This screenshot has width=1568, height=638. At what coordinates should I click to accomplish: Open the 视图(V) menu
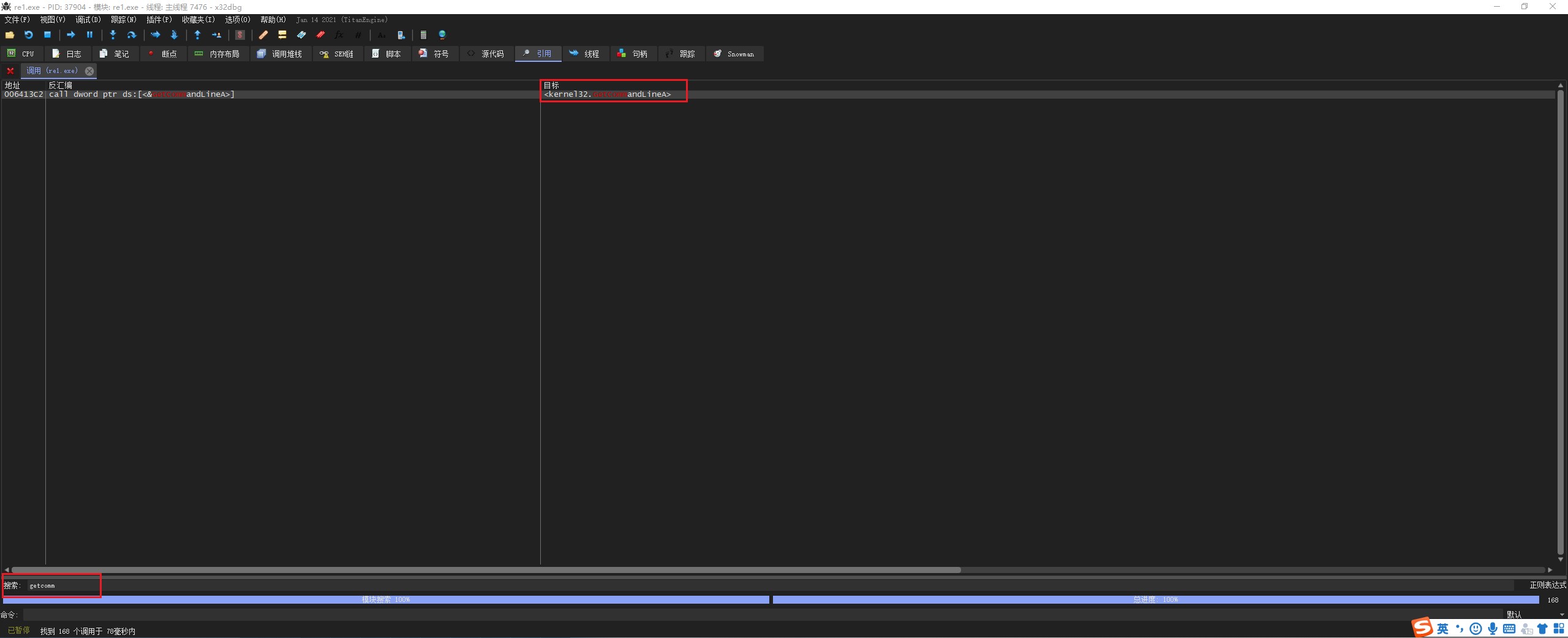point(53,20)
